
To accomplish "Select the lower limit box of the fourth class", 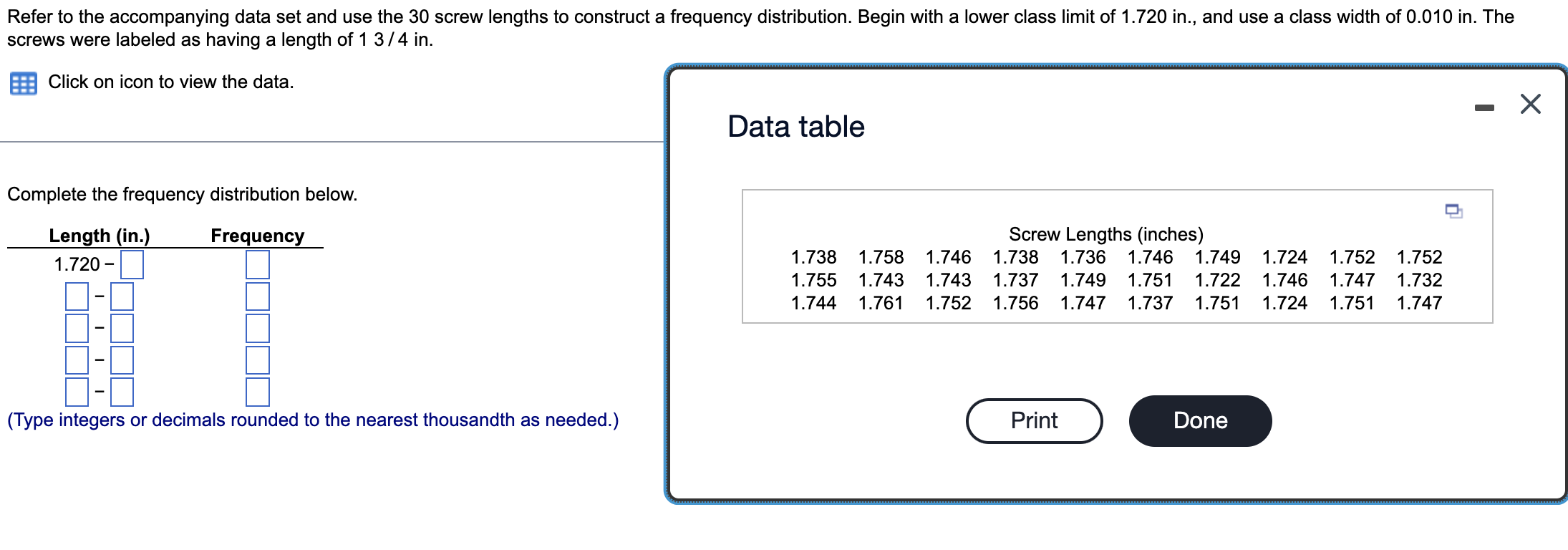I will tap(77, 360).
